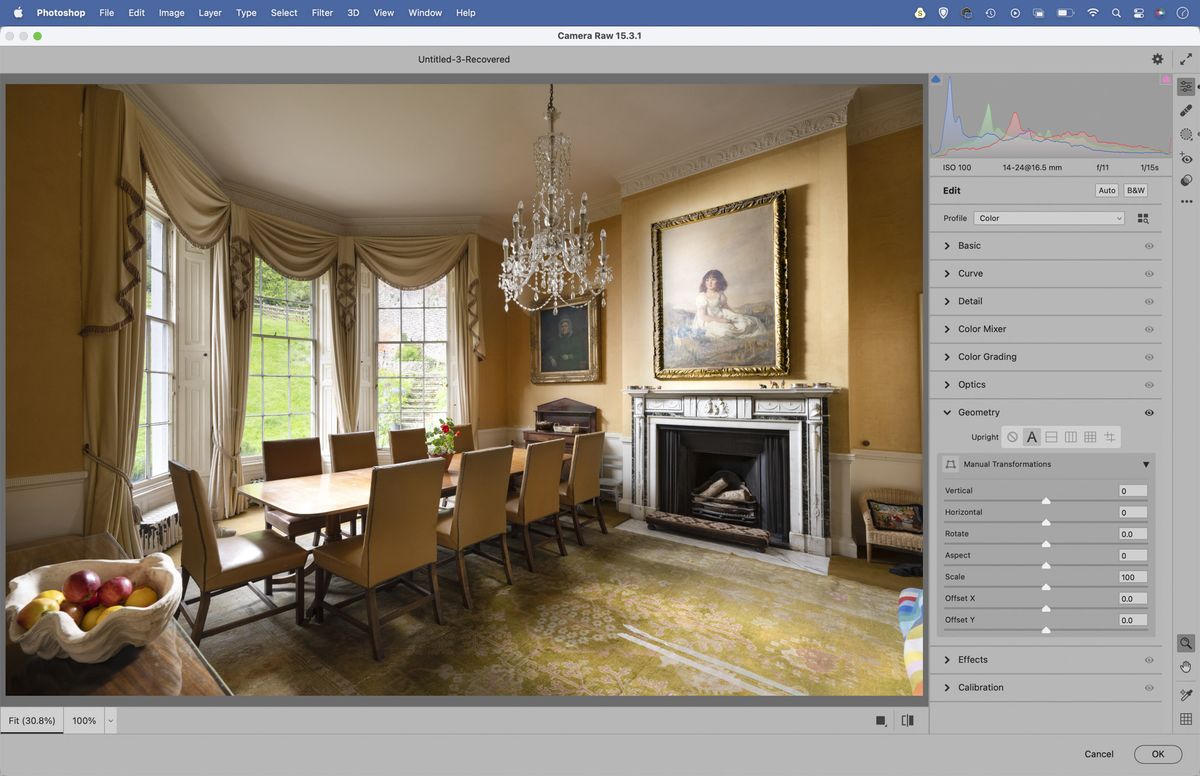This screenshot has height=776, width=1200.
Task: Click the Manual Transformations trapezoid icon
Action: 951,464
